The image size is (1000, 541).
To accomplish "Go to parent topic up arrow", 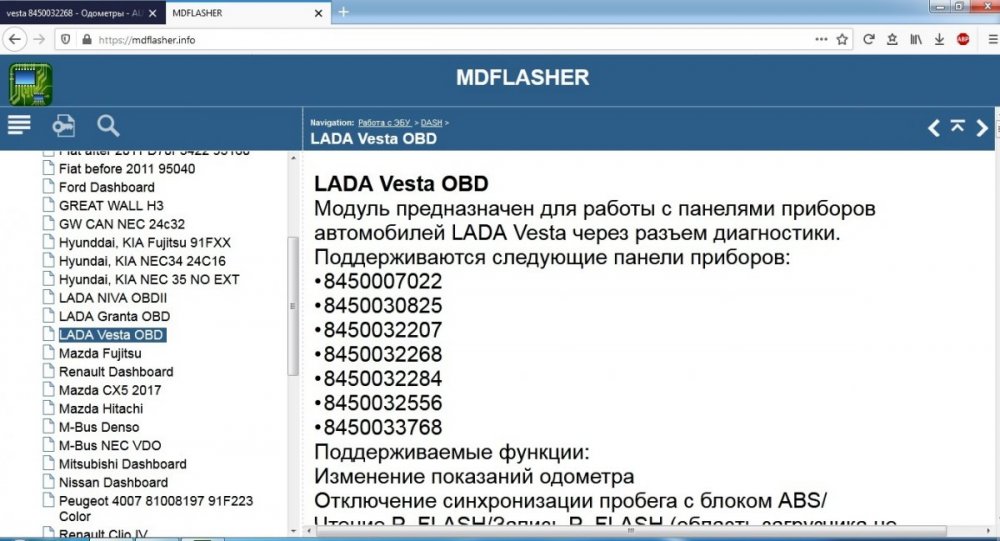I will coord(957,126).
